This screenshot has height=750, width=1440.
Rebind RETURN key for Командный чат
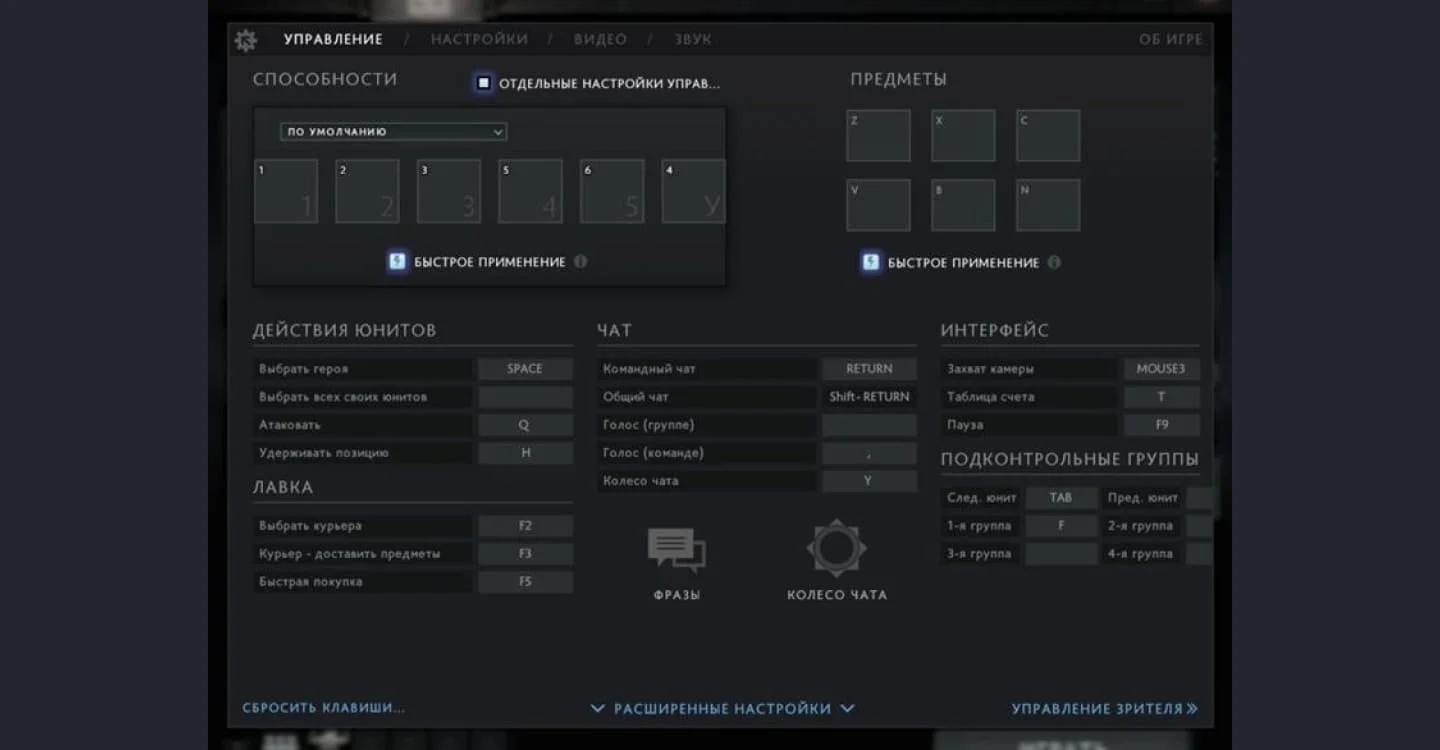tap(869, 369)
